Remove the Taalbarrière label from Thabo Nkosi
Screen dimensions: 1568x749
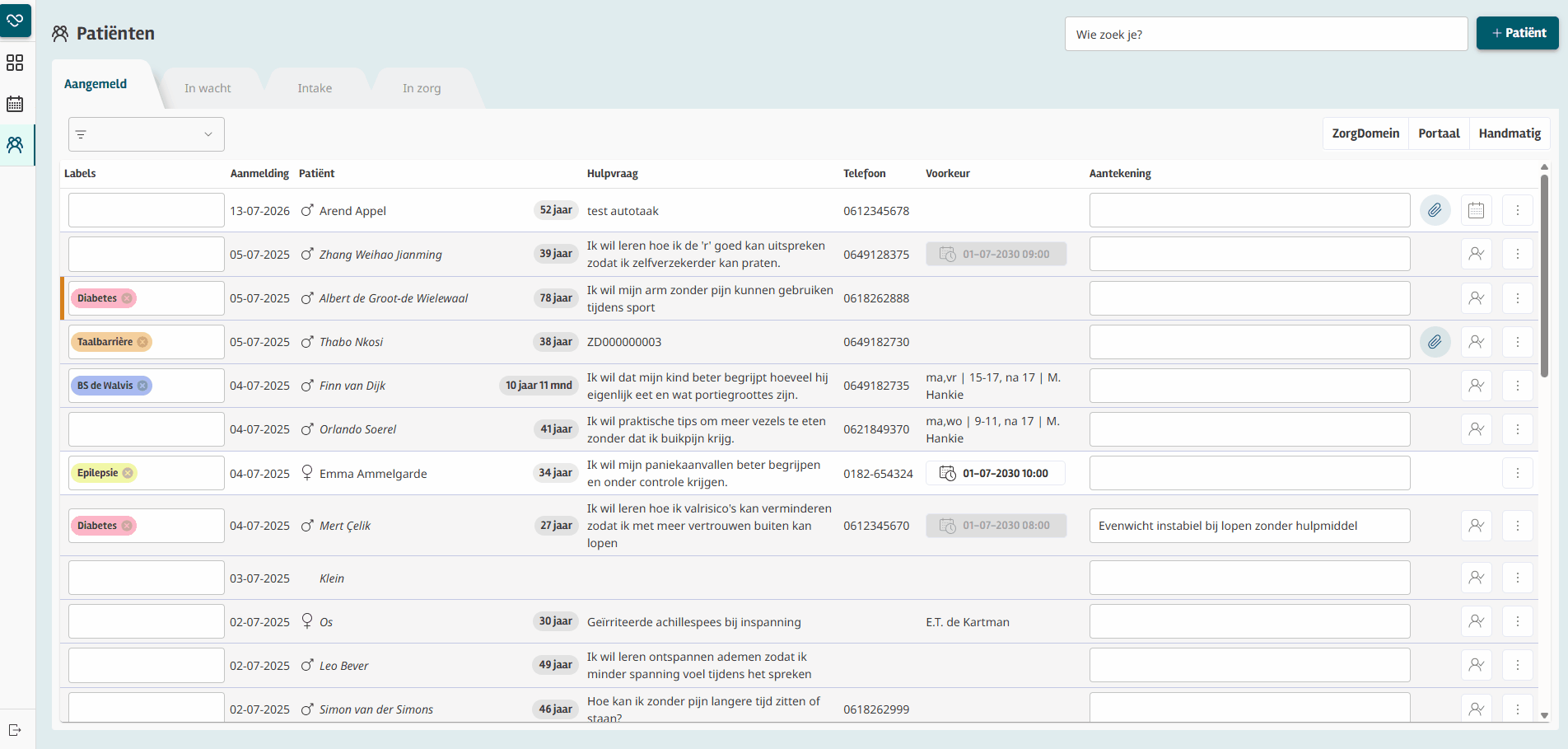tap(142, 342)
